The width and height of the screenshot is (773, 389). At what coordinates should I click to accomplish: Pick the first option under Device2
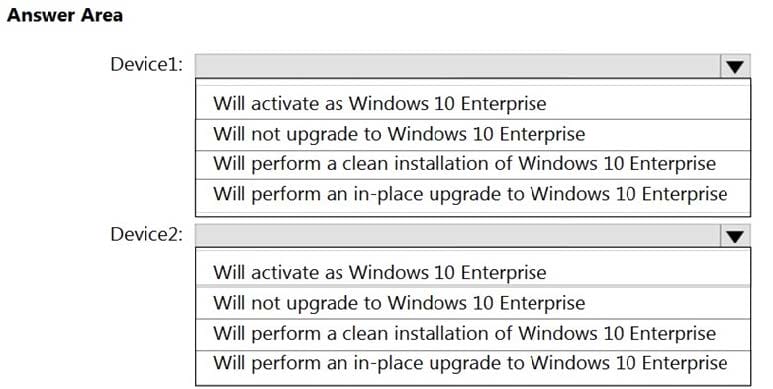click(x=473, y=272)
